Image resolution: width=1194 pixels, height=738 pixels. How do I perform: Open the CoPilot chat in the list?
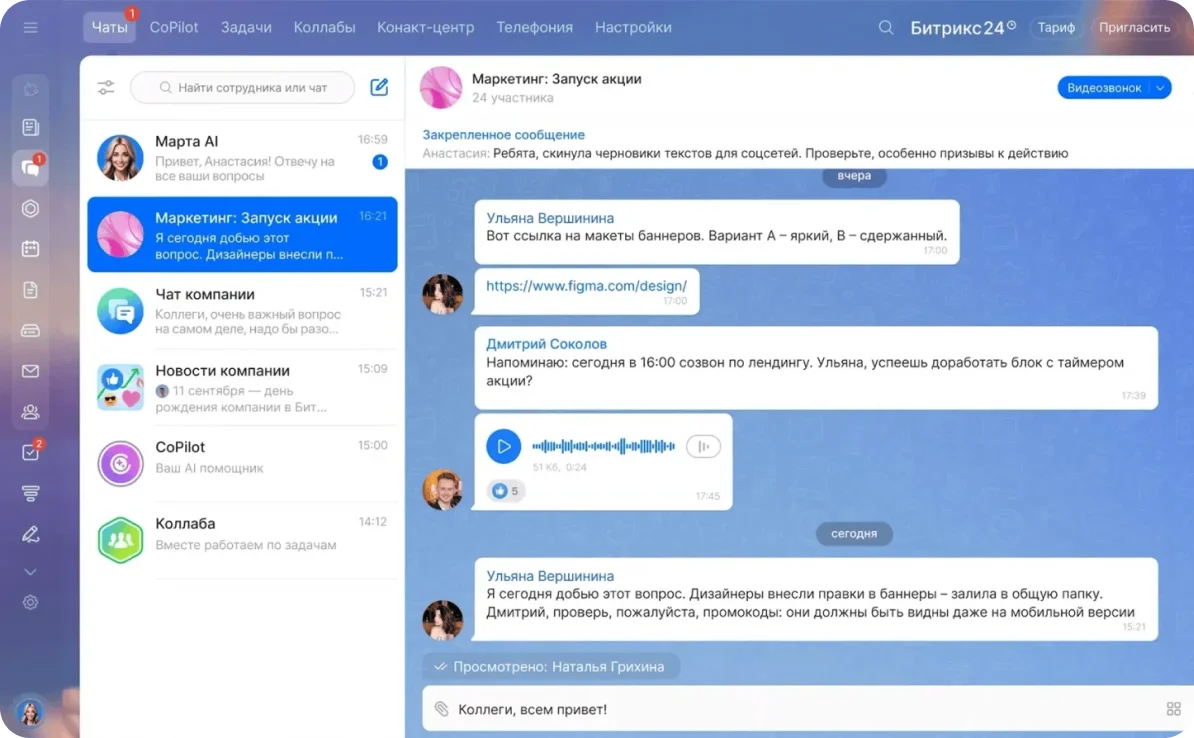click(242, 464)
